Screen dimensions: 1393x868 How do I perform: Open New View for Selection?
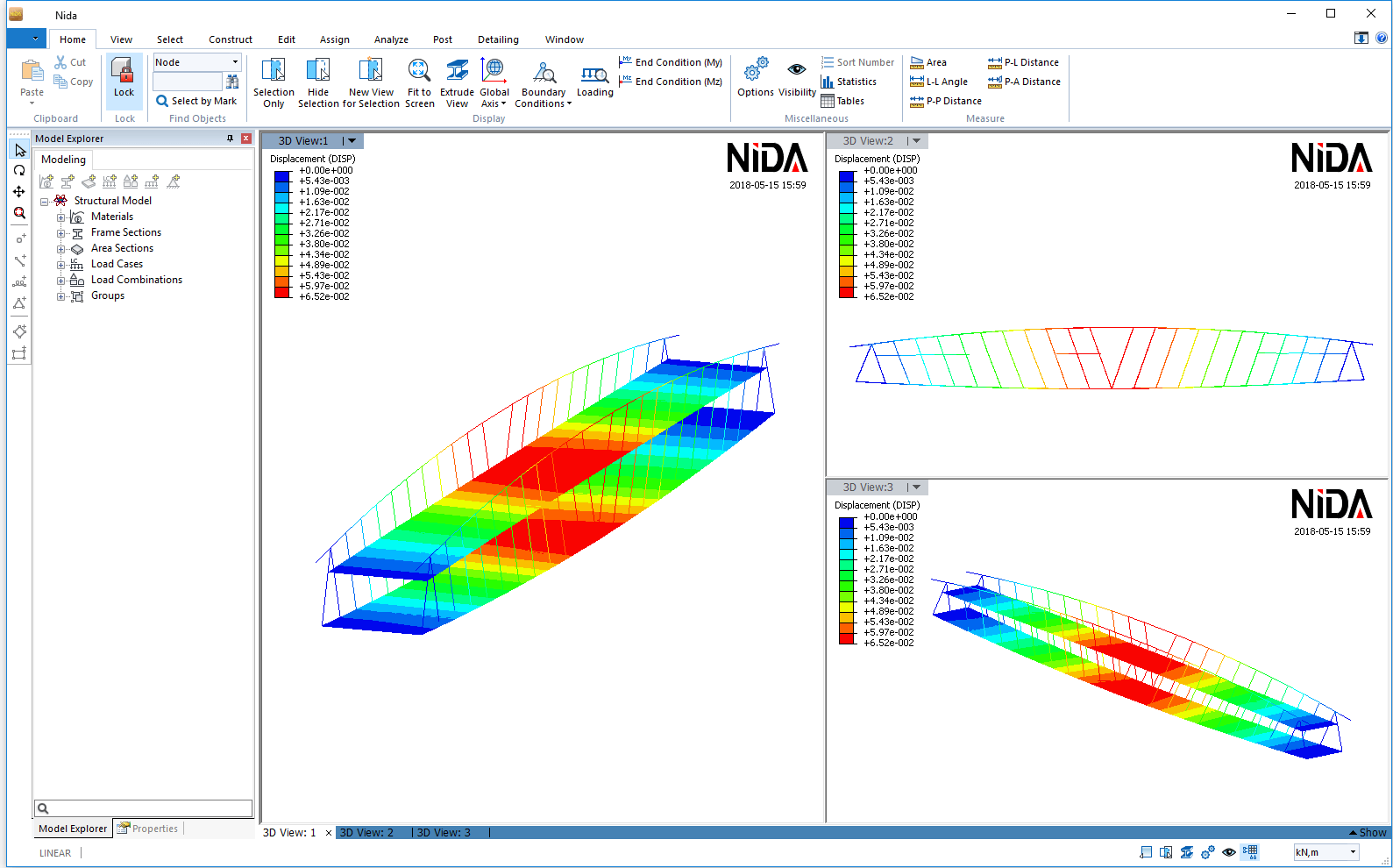coord(371,83)
